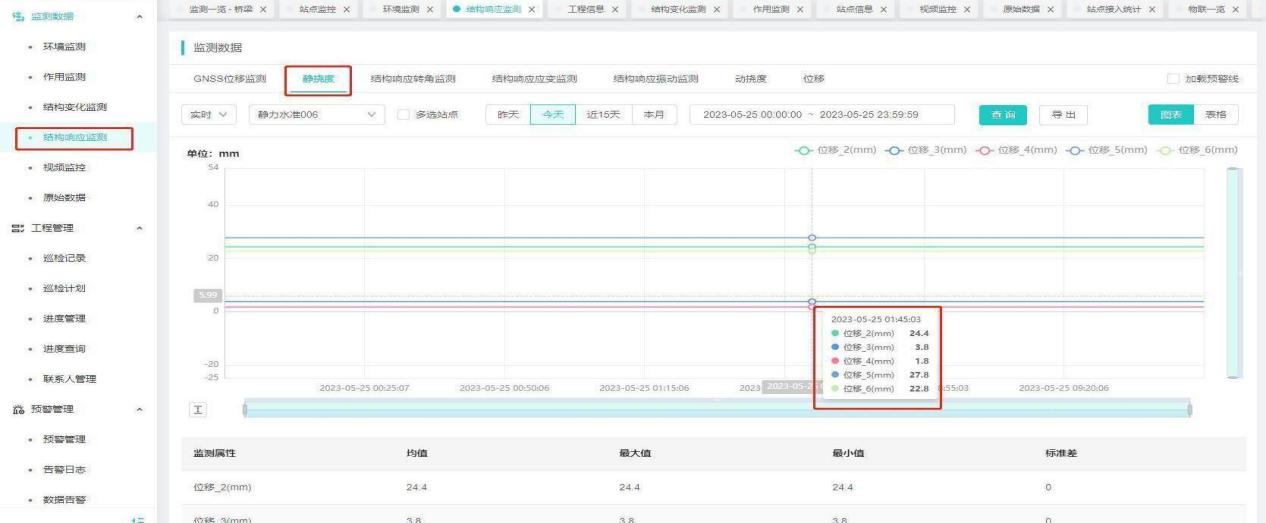Enable the 加载预警线 checkbox
This screenshot has width=1266, height=523.
[1174, 79]
